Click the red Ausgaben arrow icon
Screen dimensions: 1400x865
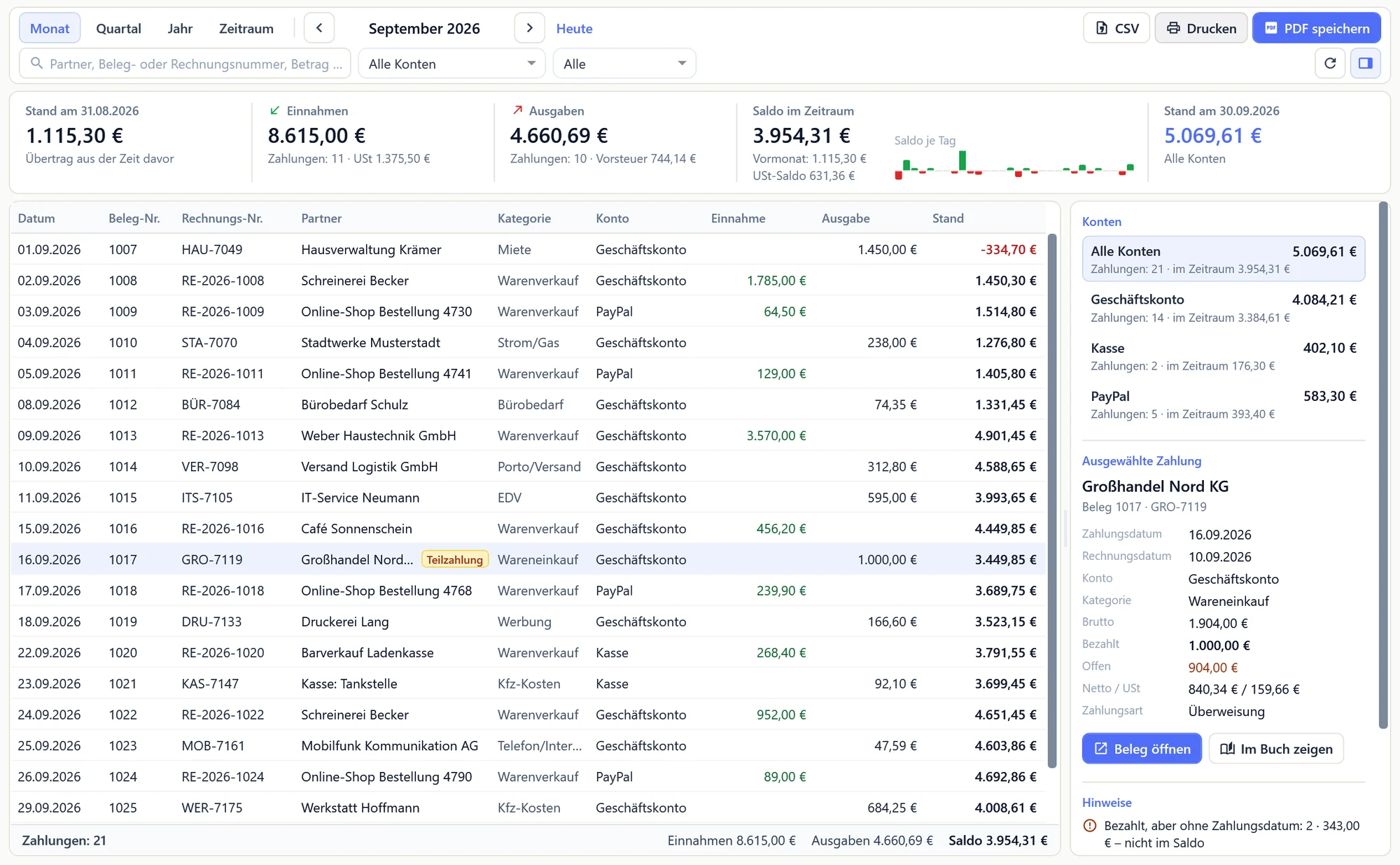point(517,111)
